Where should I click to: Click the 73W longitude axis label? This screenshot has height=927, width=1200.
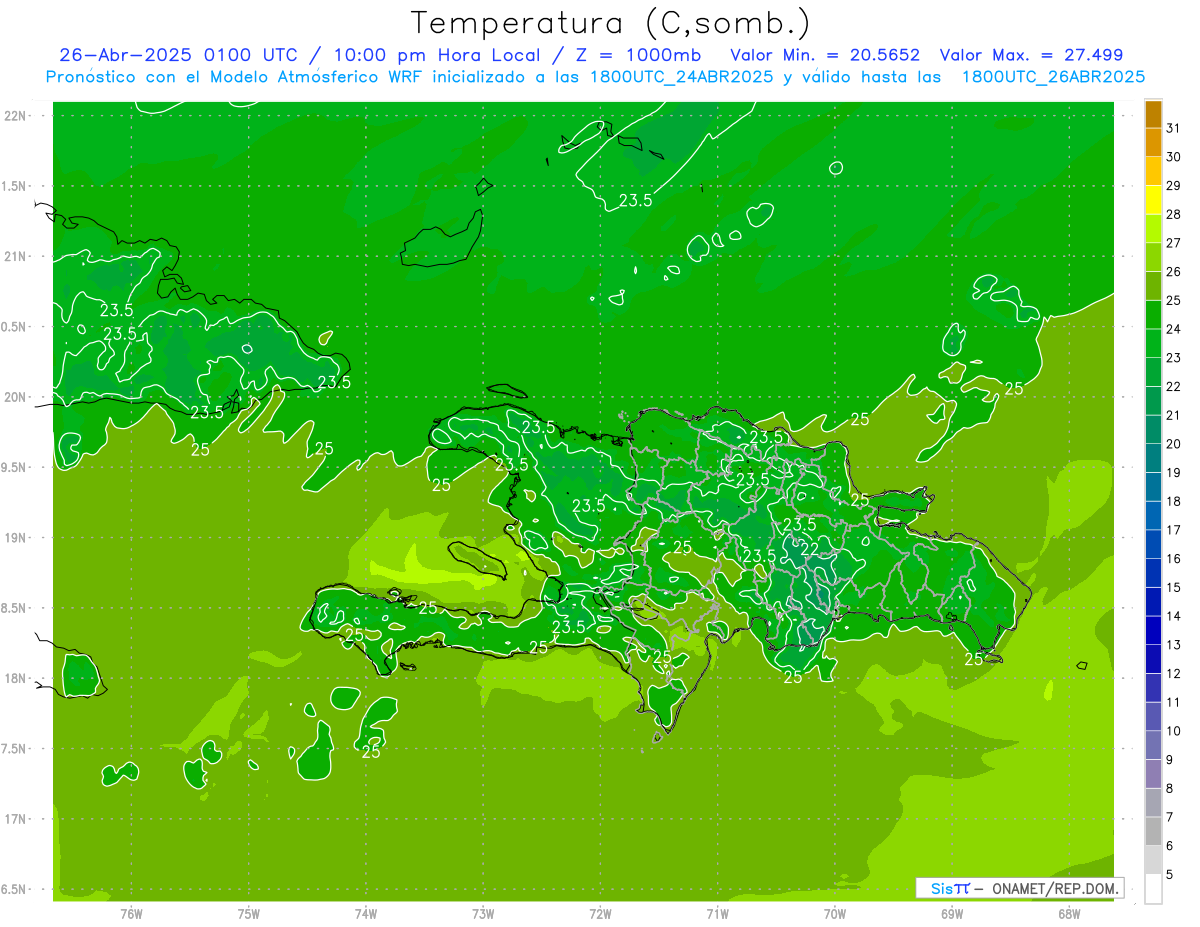coord(483,914)
